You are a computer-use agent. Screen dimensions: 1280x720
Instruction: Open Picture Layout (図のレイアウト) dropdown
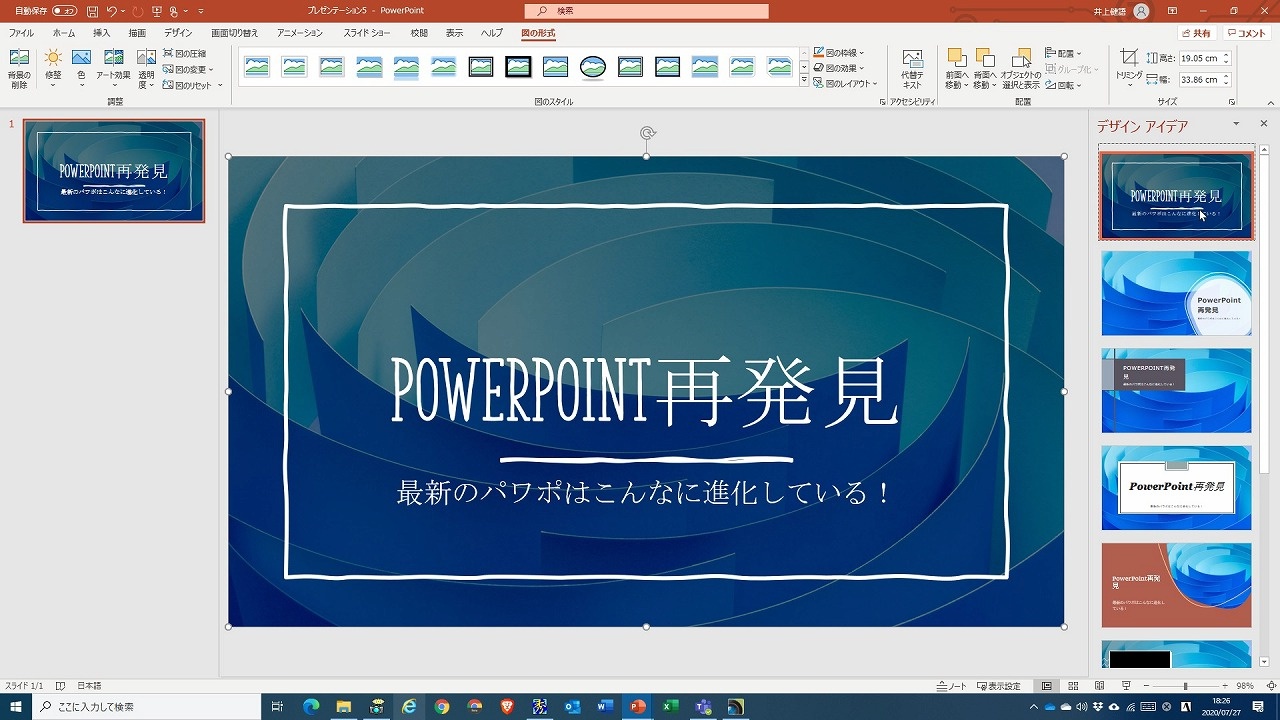845,84
